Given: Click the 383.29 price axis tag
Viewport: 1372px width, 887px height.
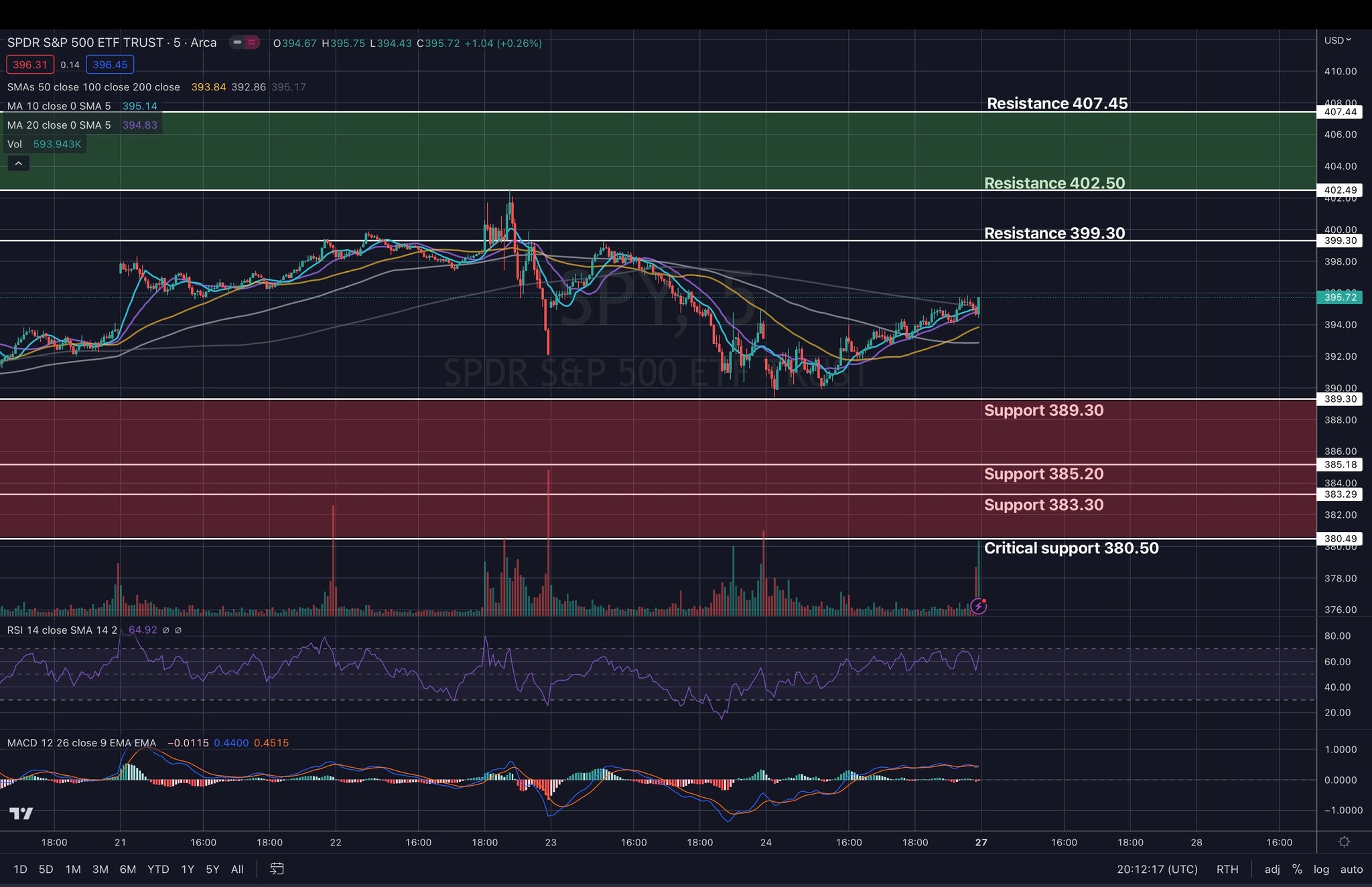Looking at the screenshot, I should pyautogui.click(x=1340, y=494).
